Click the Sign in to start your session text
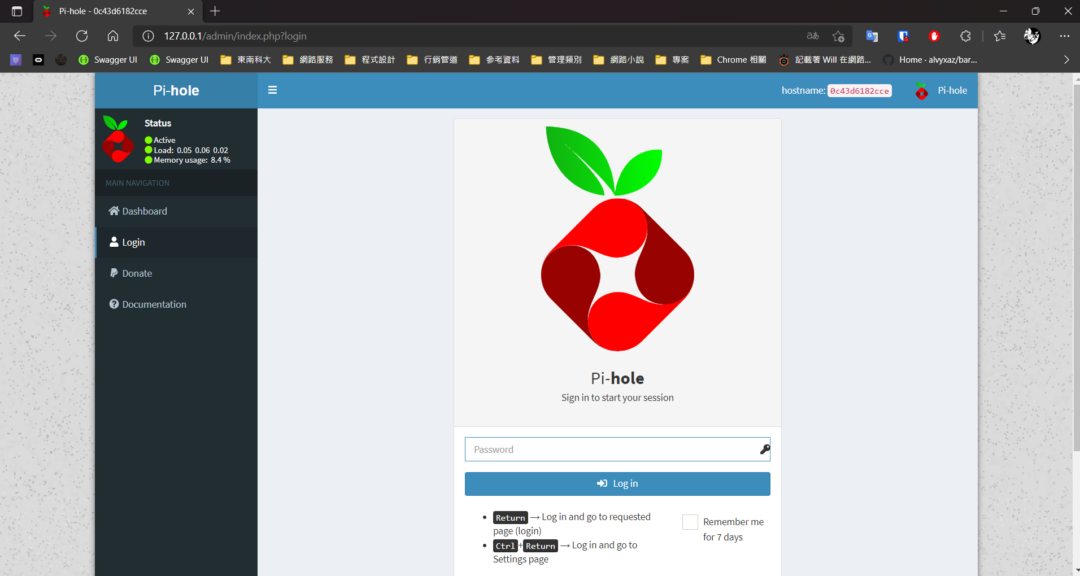 coord(617,398)
